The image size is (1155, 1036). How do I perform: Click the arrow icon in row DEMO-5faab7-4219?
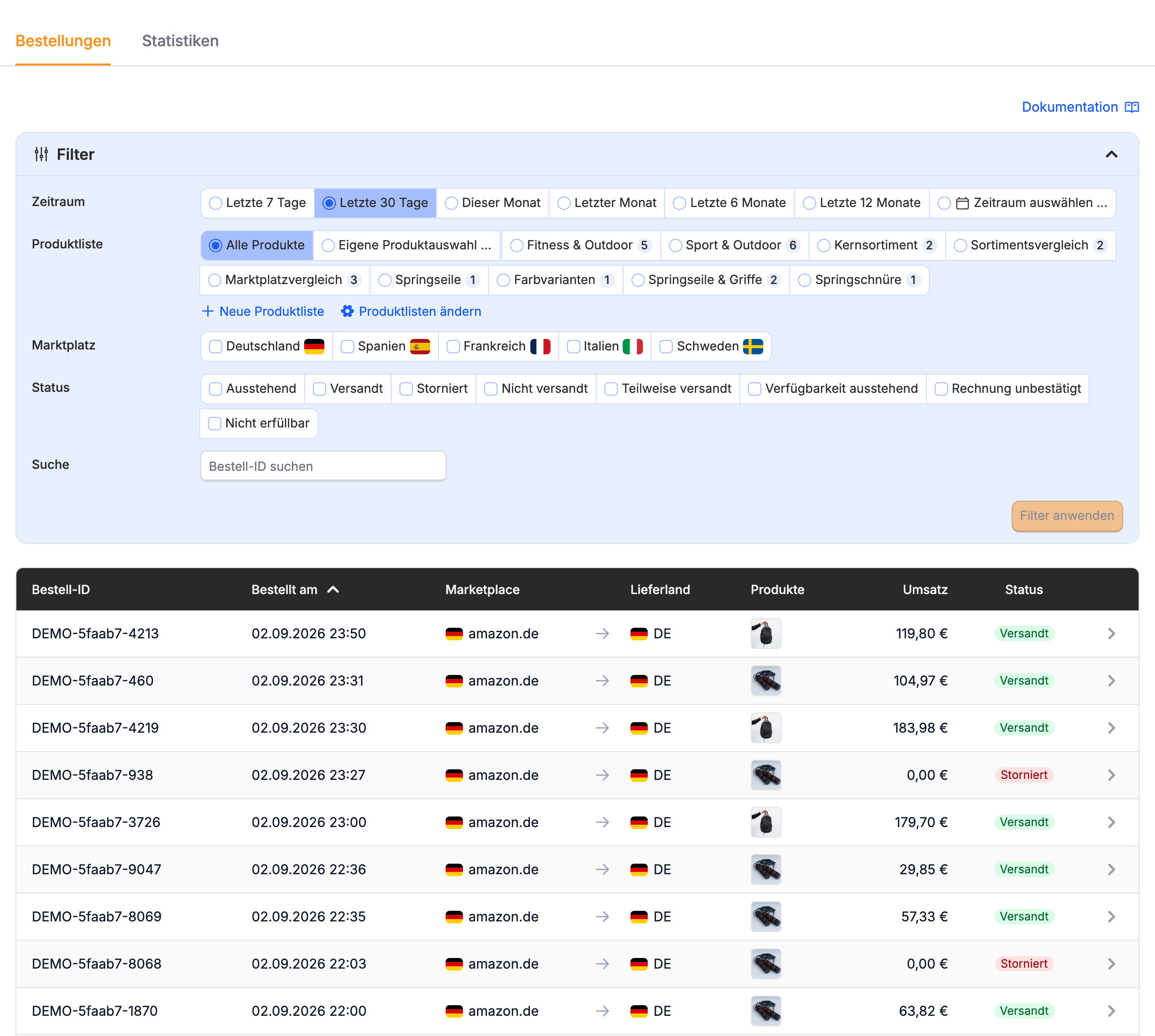point(603,728)
